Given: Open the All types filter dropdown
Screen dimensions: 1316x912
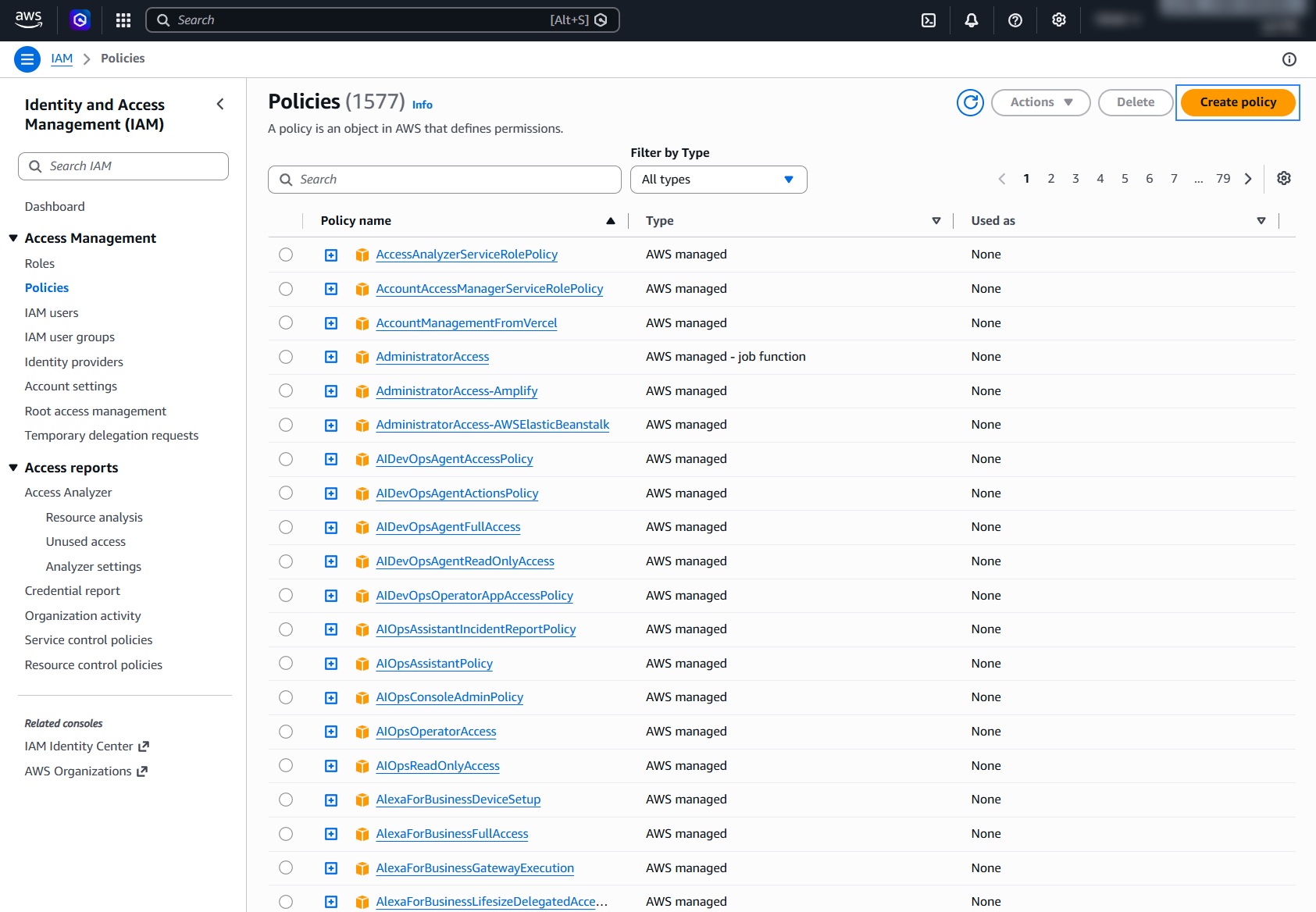Looking at the screenshot, I should 719,180.
